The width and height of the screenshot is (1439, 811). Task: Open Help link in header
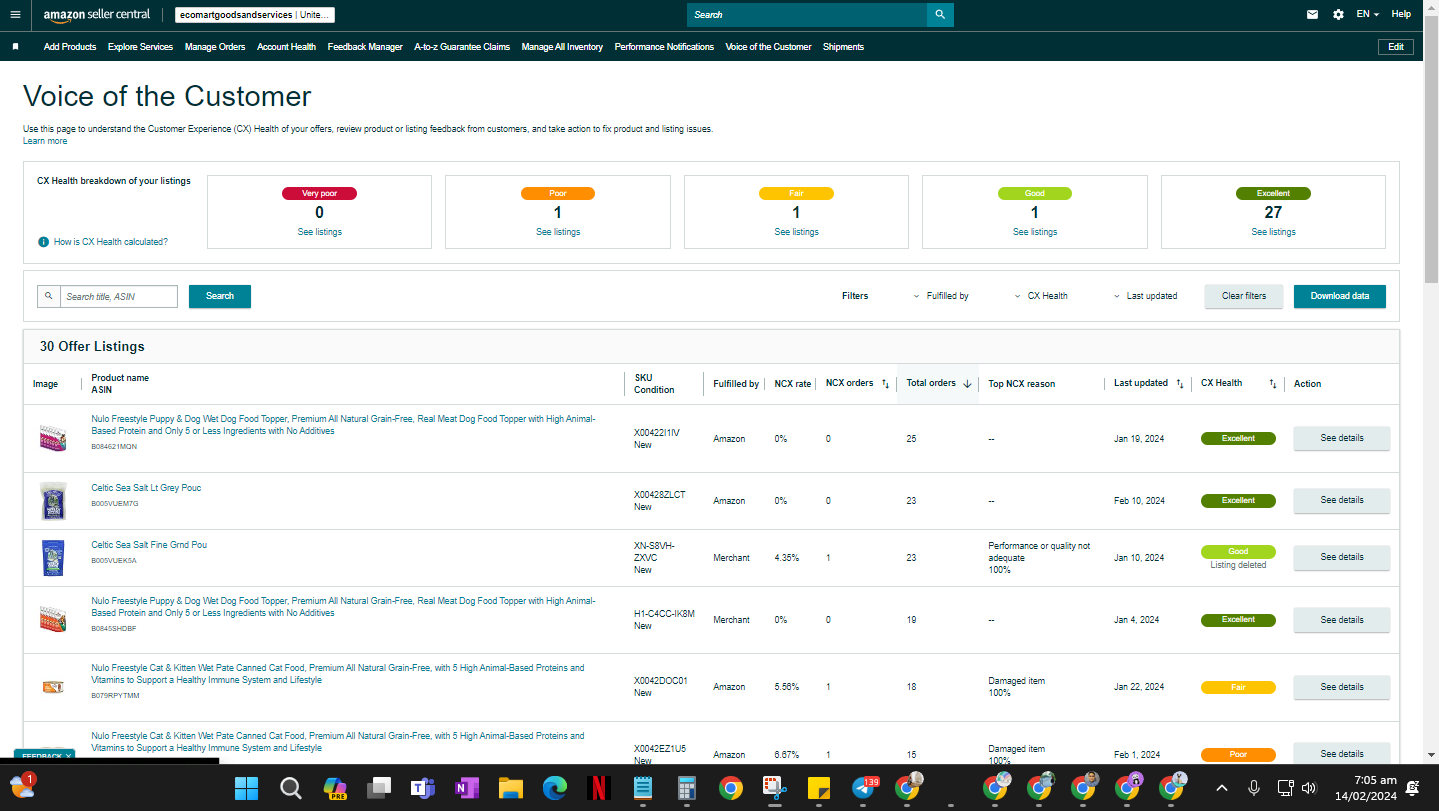1401,15
